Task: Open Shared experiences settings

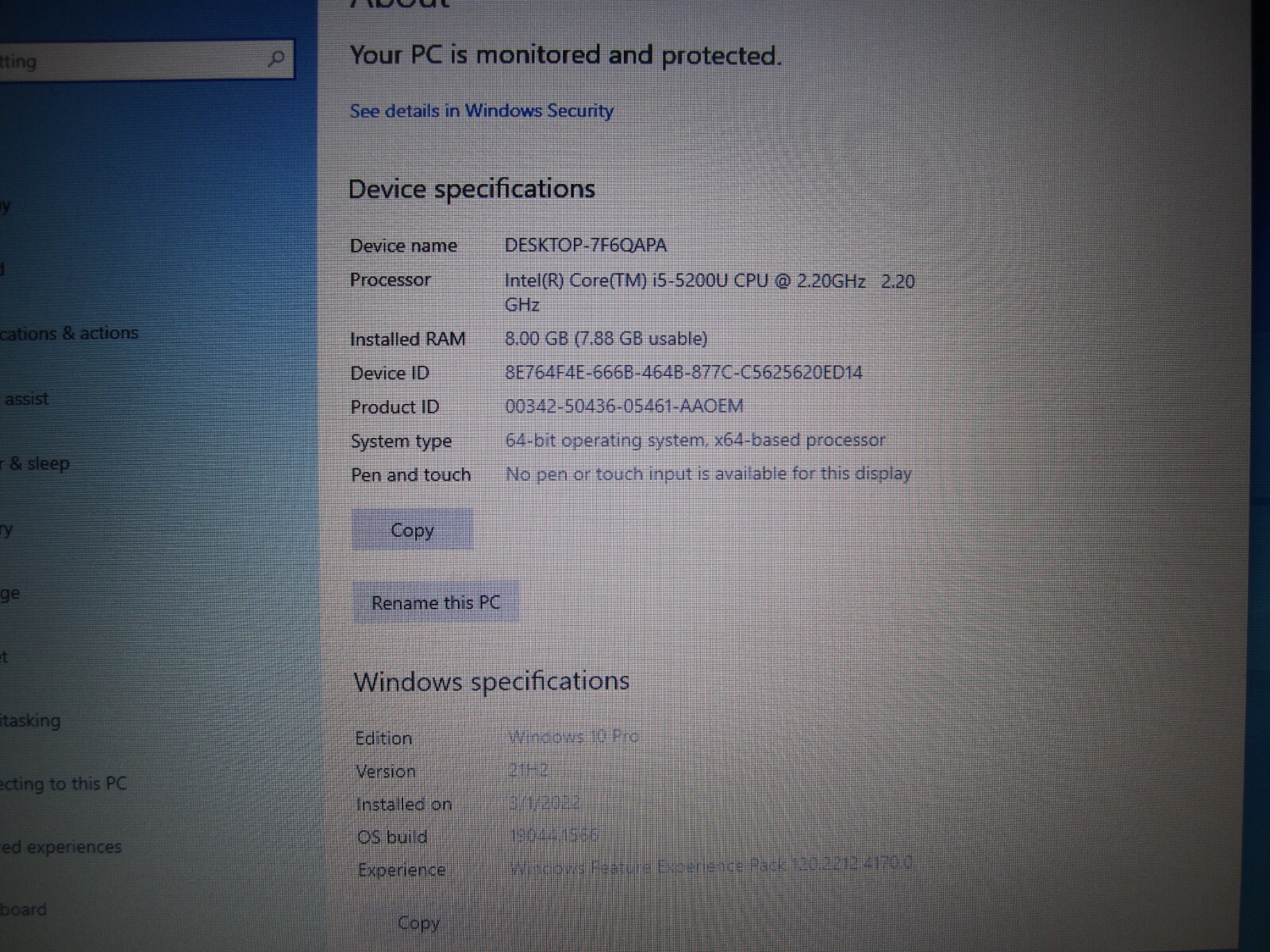Action: pos(61,847)
